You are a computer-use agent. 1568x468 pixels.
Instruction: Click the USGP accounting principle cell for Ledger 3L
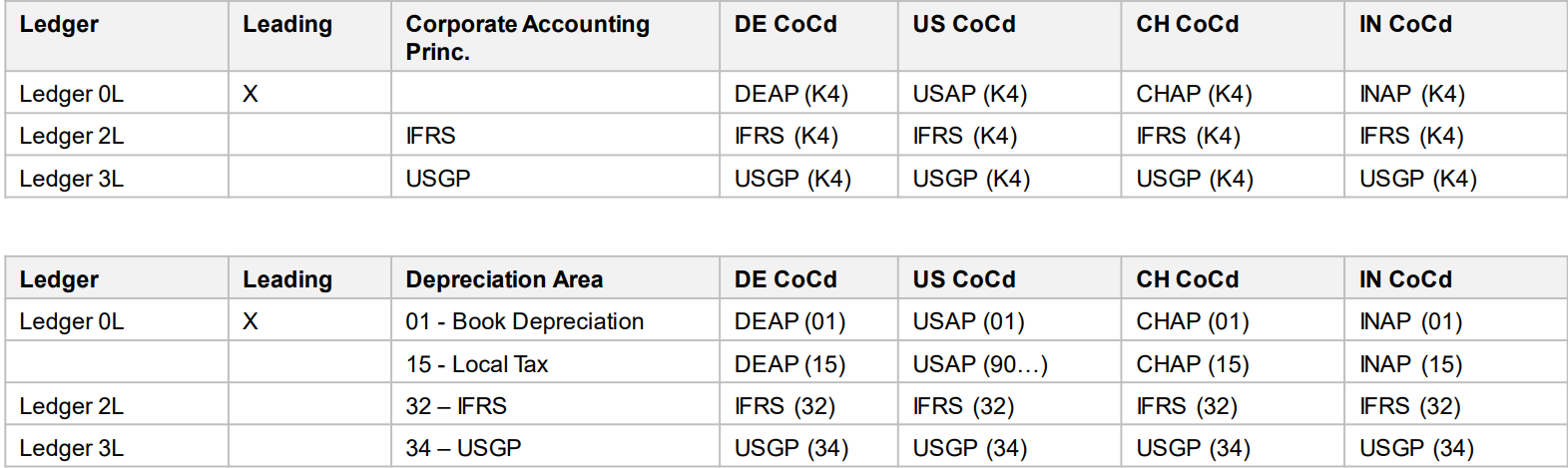(555, 178)
